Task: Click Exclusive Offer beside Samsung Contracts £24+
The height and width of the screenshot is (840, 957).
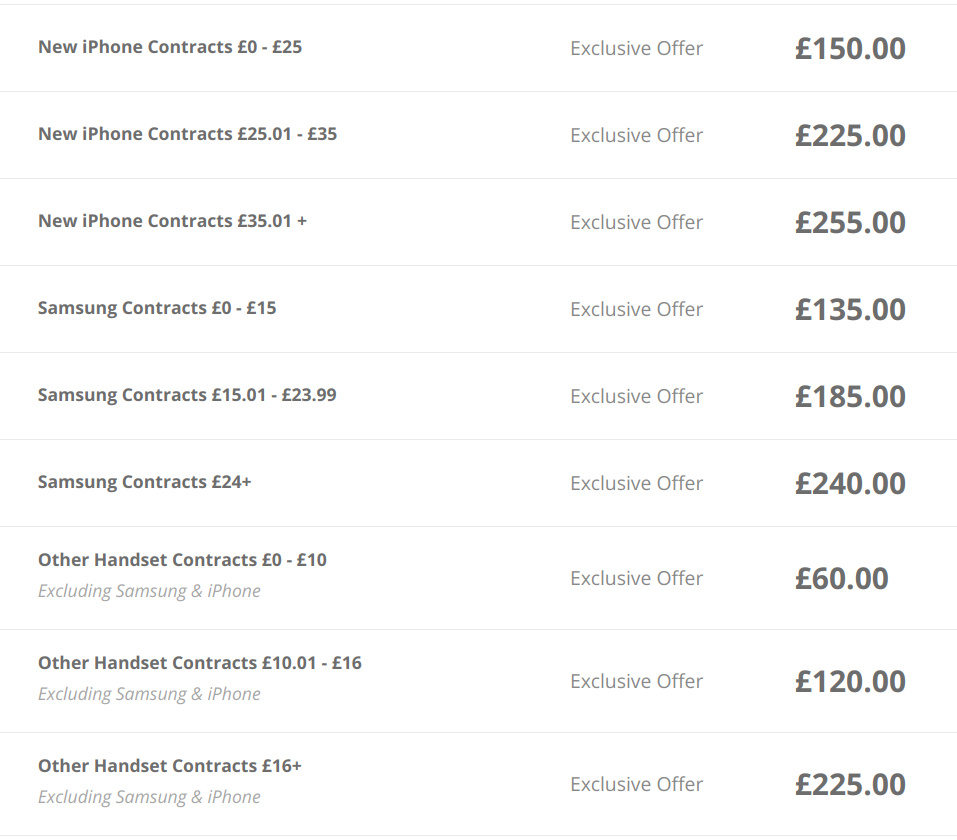Action: 636,483
